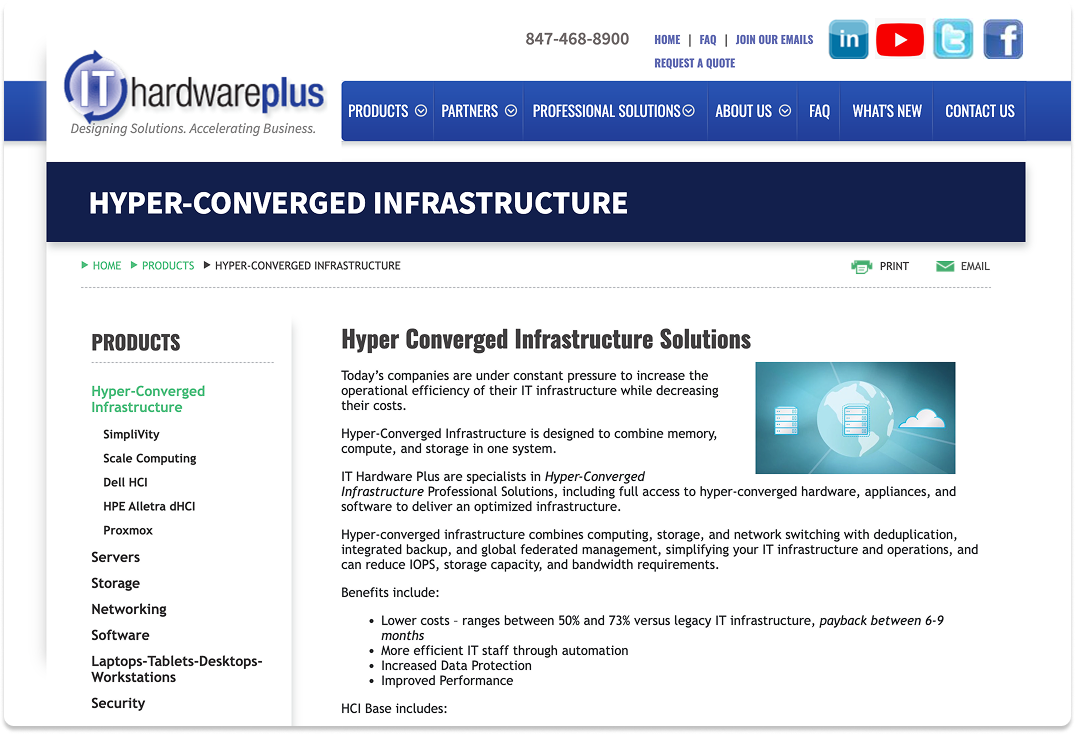Open Storage category in sidebar
1075x734 pixels.
pos(115,583)
